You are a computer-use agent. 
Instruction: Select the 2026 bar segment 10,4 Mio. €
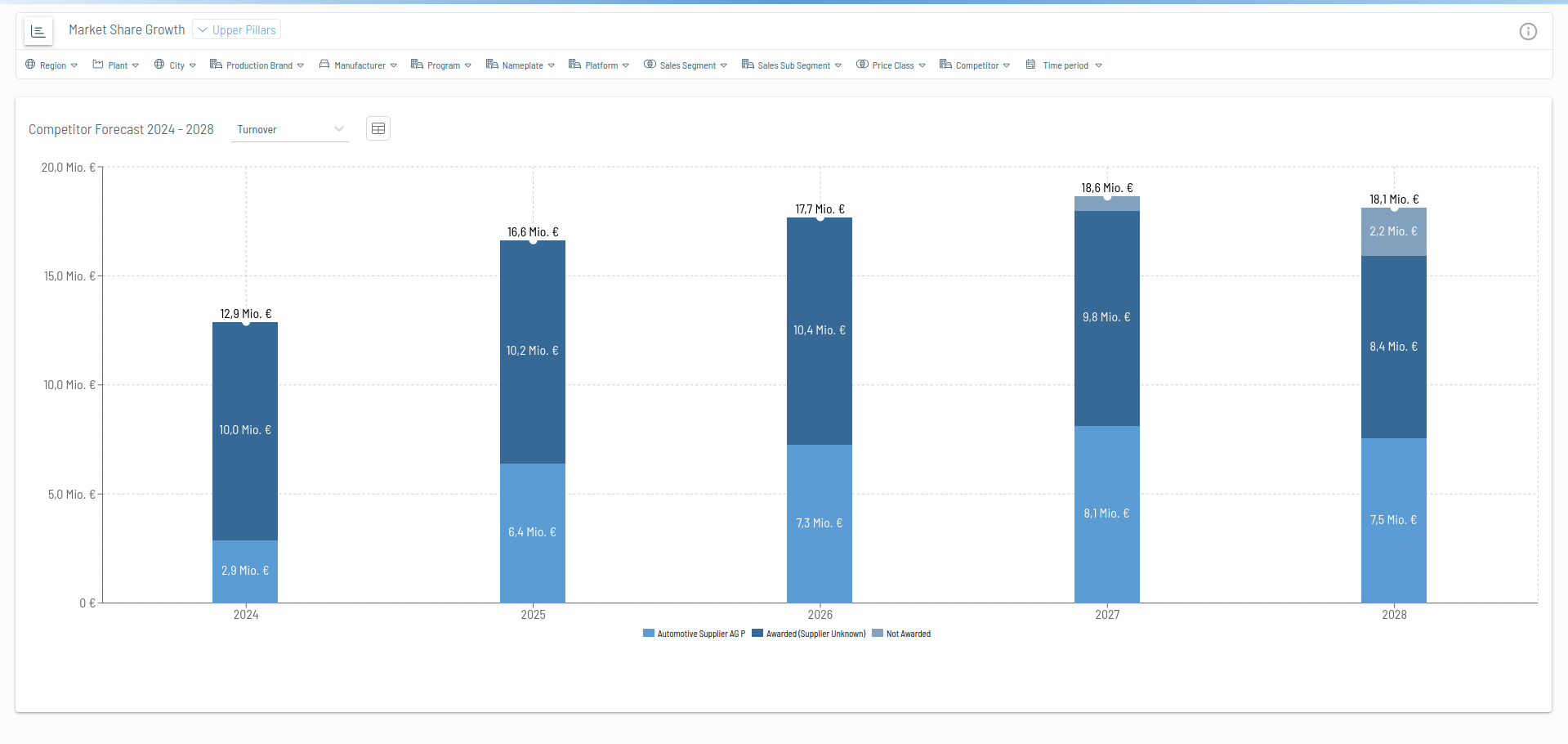[820, 331]
